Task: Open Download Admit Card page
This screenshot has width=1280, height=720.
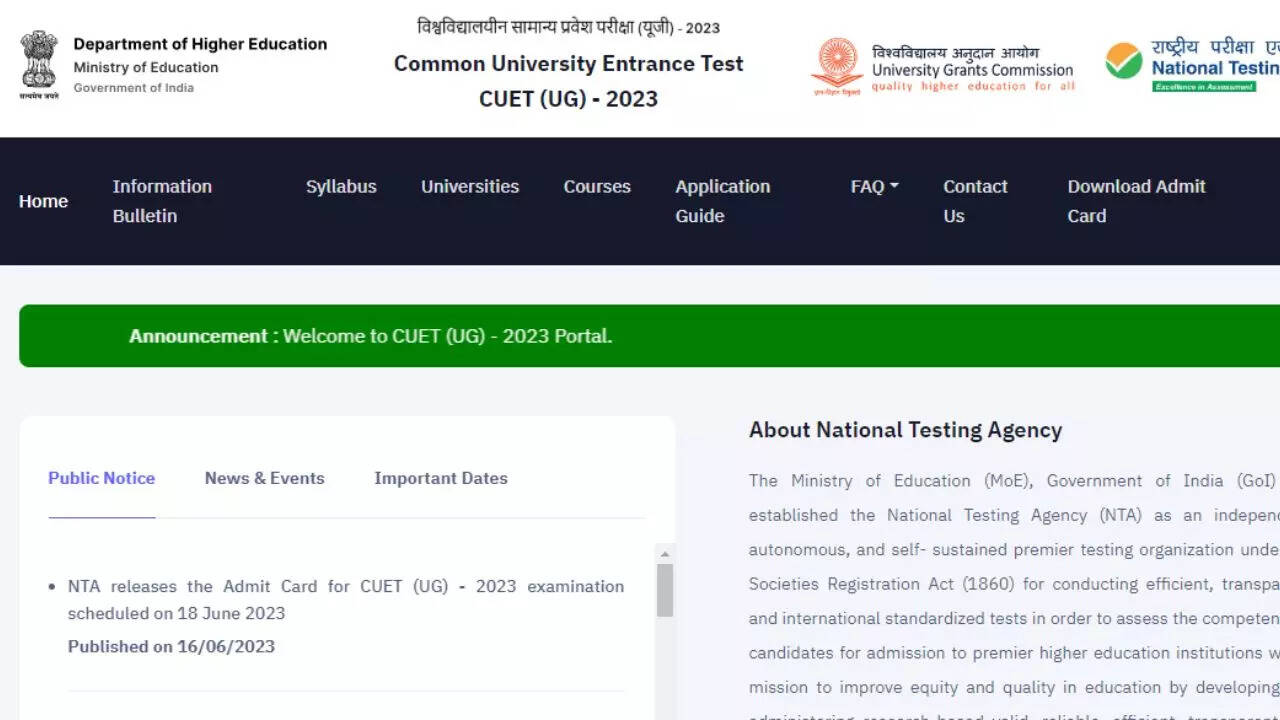Action: tap(1136, 201)
